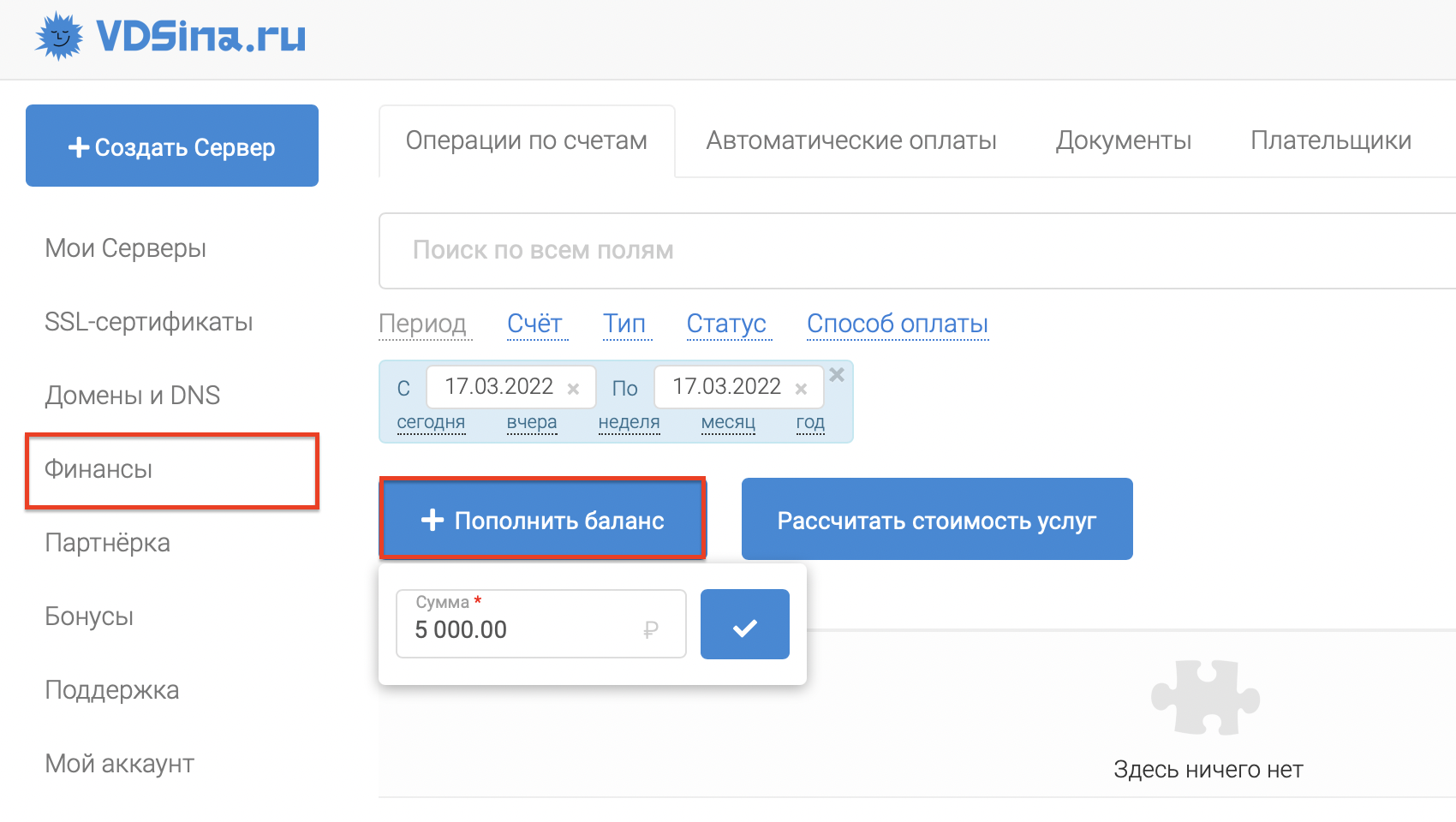Set period to сегодня

click(431, 422)
